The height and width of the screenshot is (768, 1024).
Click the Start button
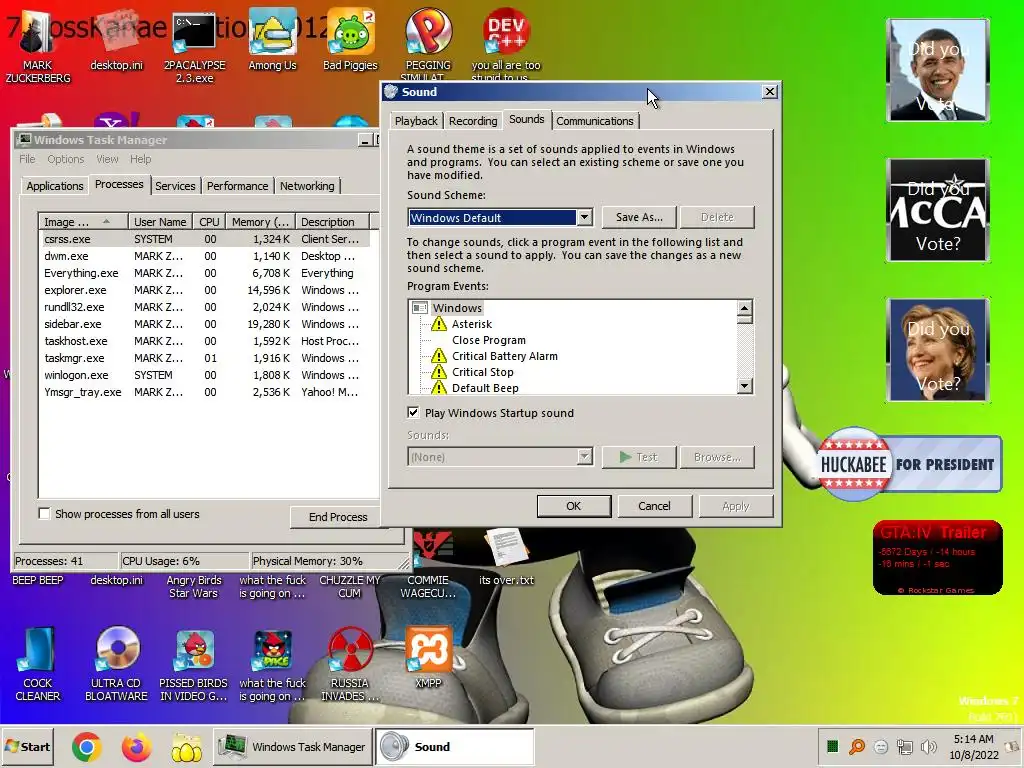[27, 746]
